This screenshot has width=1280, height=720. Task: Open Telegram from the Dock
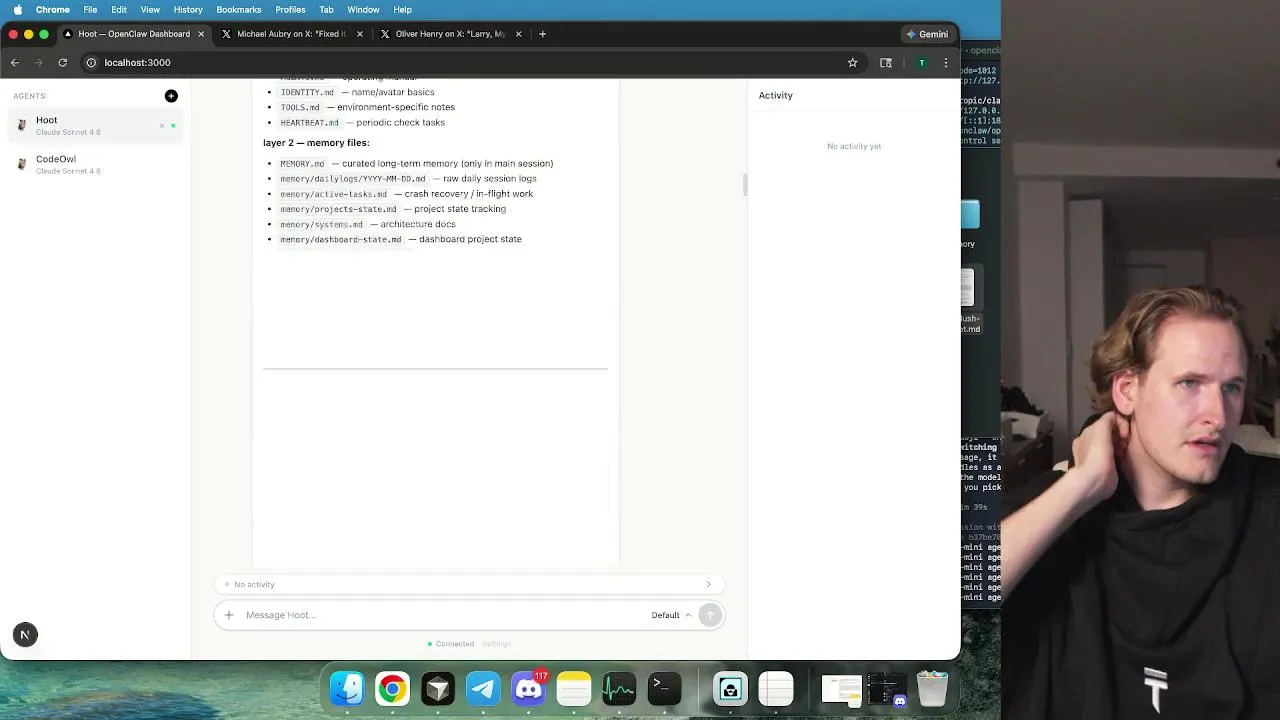point(483,688)
